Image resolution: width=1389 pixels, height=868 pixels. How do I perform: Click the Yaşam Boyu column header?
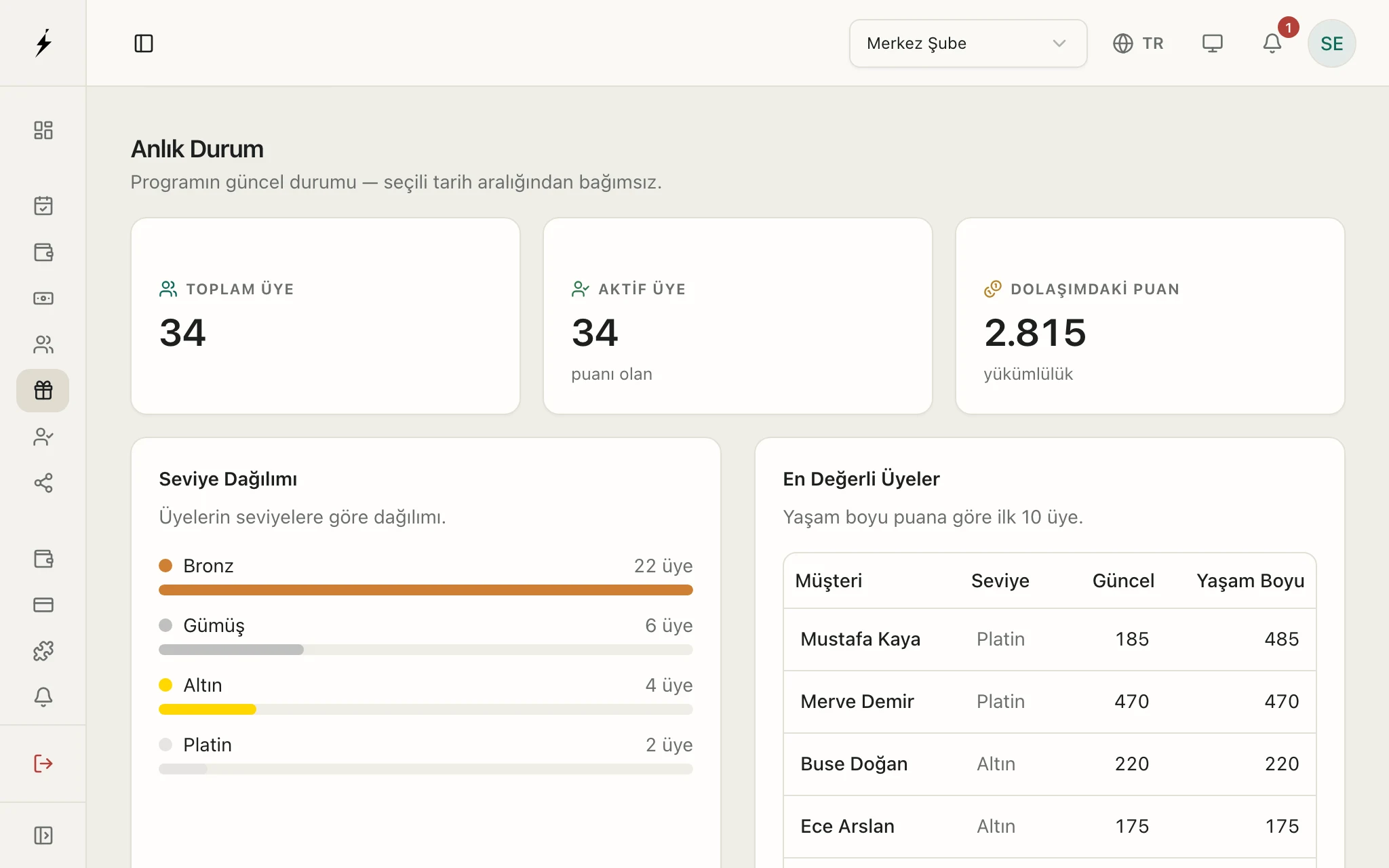1251,580
